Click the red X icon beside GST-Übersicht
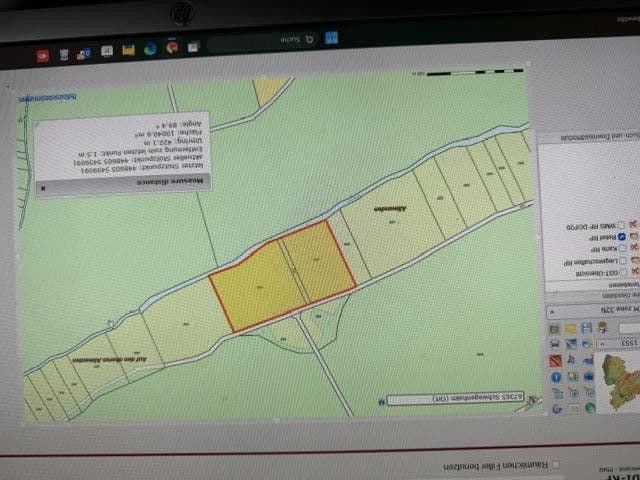This screenshot has width=640, height=480. click(635, 271)
